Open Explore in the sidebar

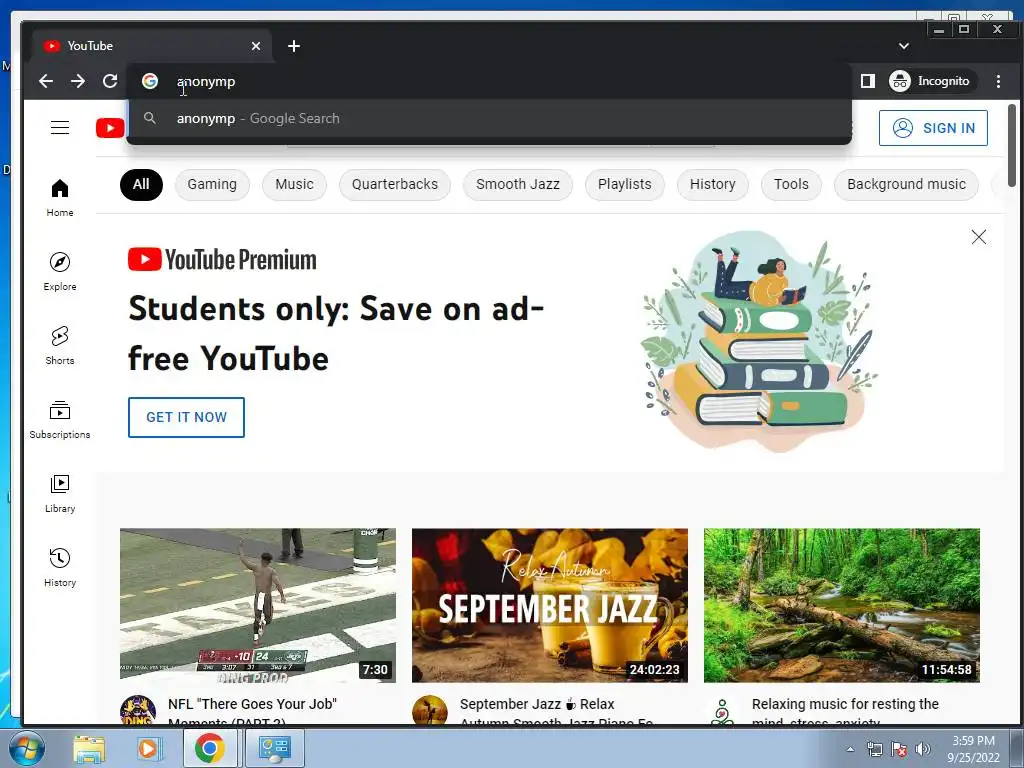coord(59,272)
